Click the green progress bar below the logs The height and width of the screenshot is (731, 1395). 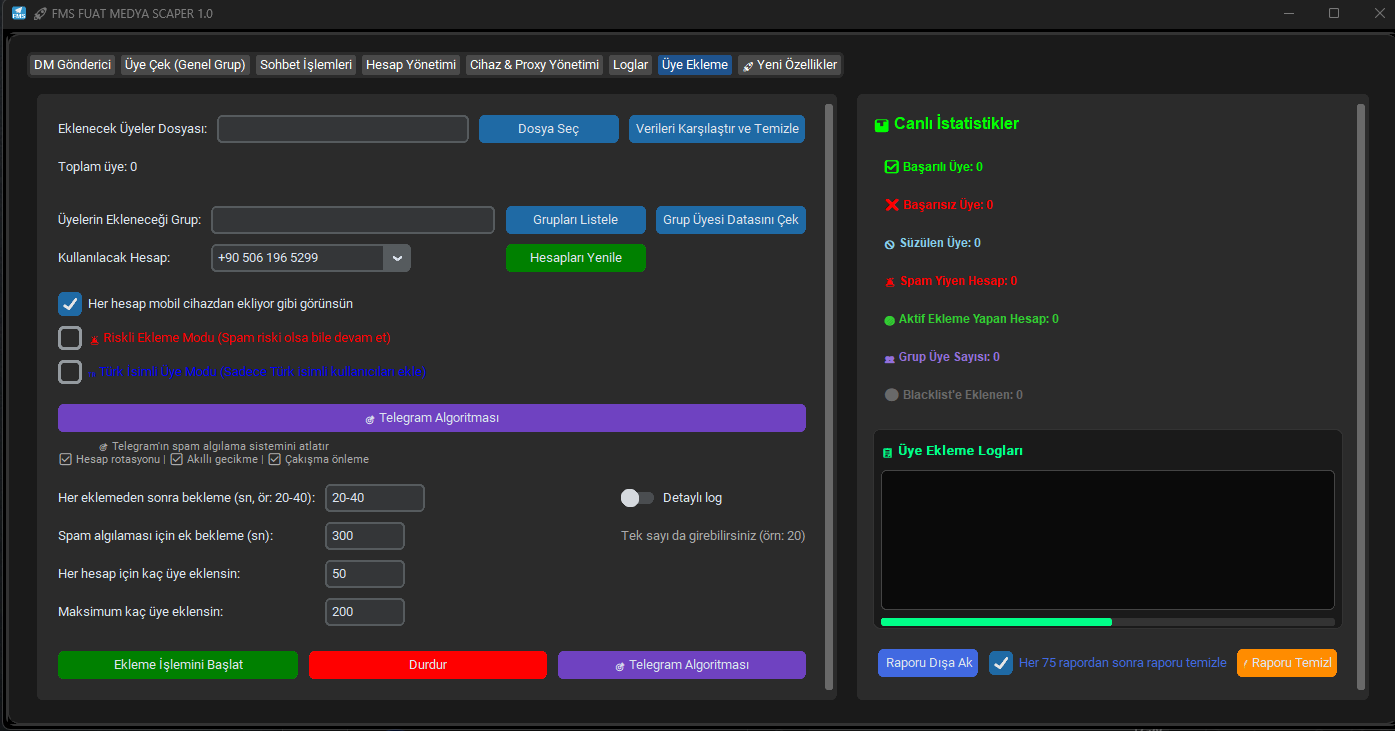pos(995,621)
